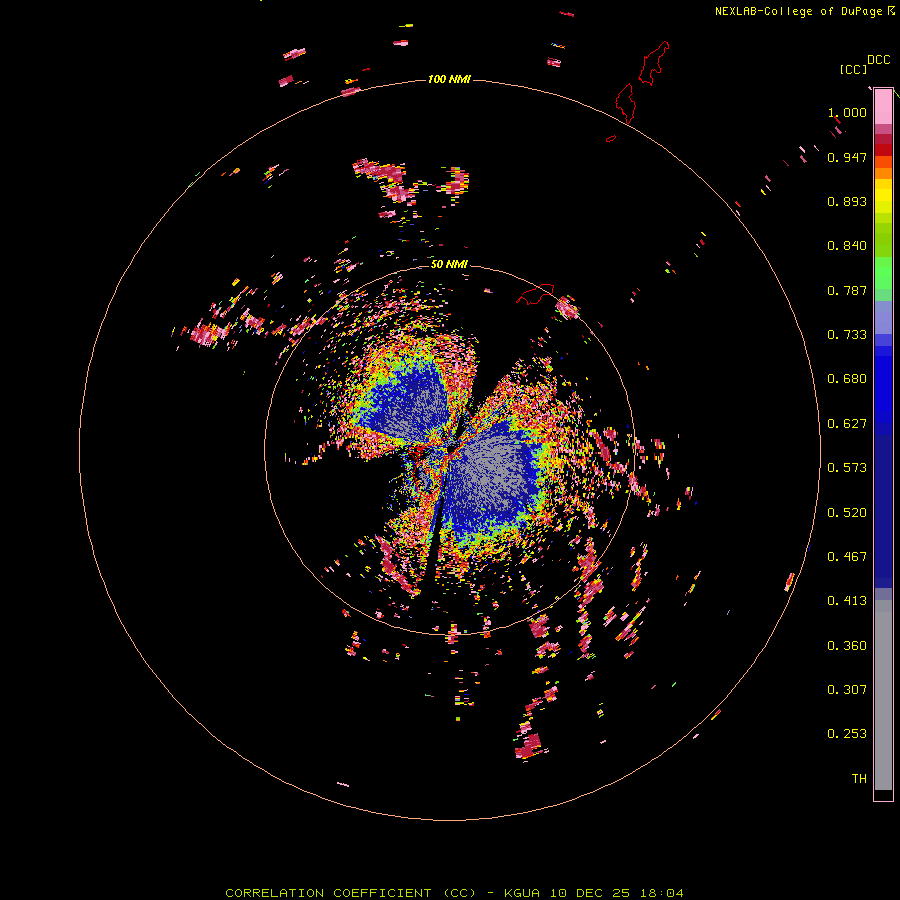Click the Correlation Coefficient KGUA title caption

[454, 893]
